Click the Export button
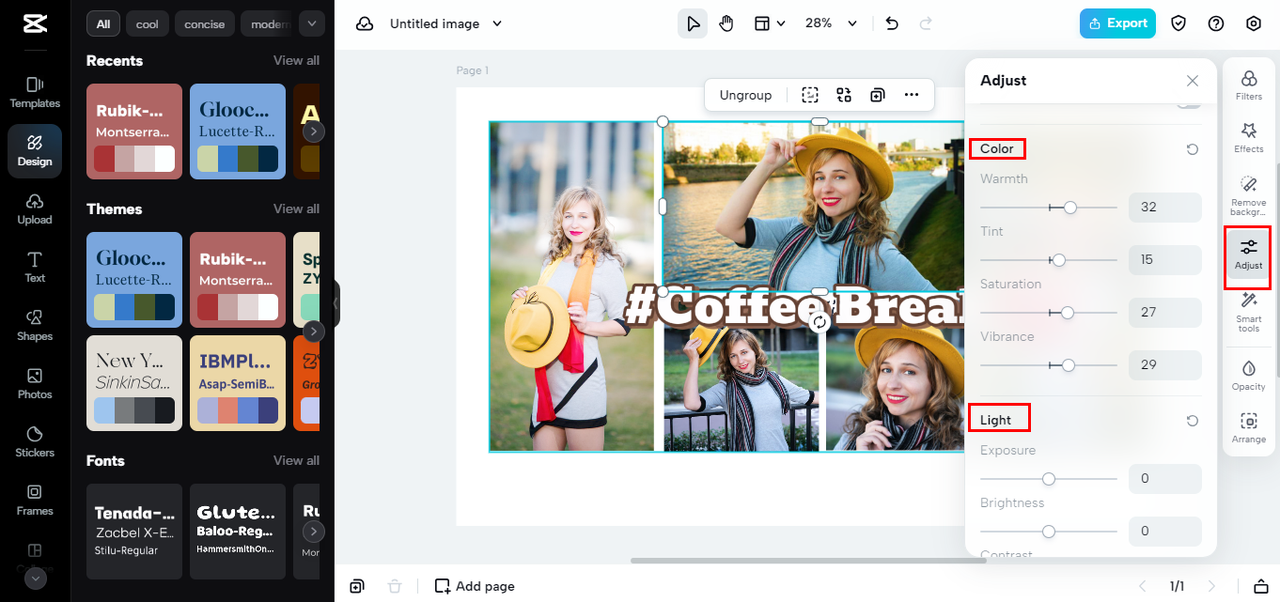This screenshot has width=1280, height=602. coord(1117,24)
